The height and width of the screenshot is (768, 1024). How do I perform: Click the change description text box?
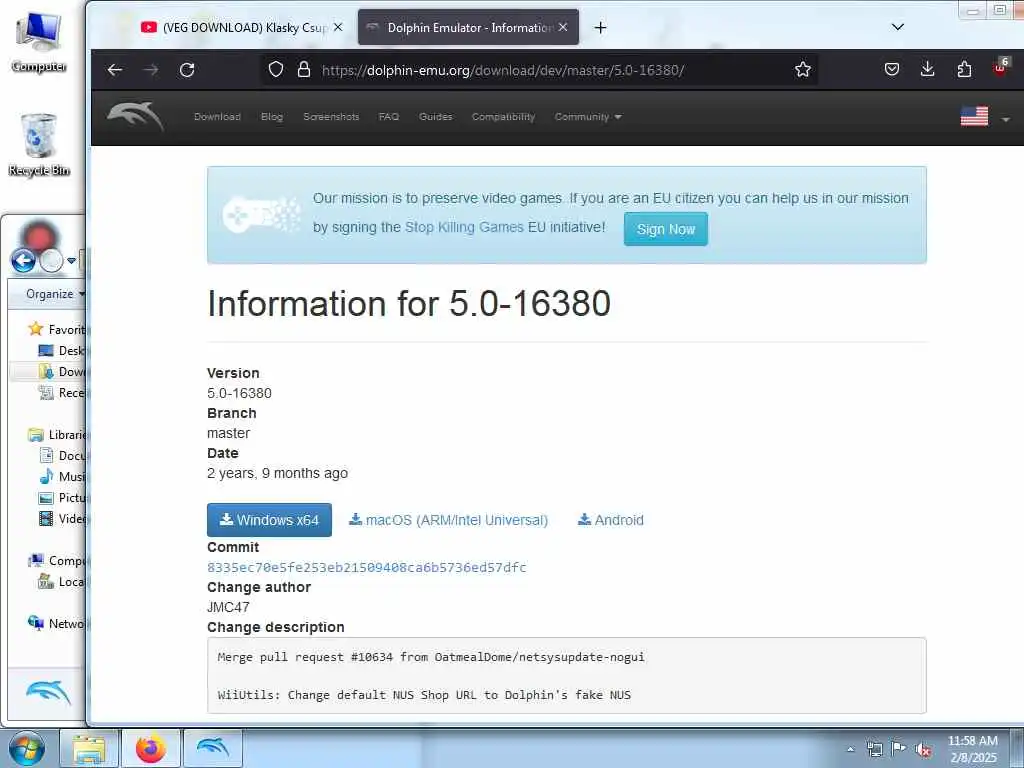point(566,676)
